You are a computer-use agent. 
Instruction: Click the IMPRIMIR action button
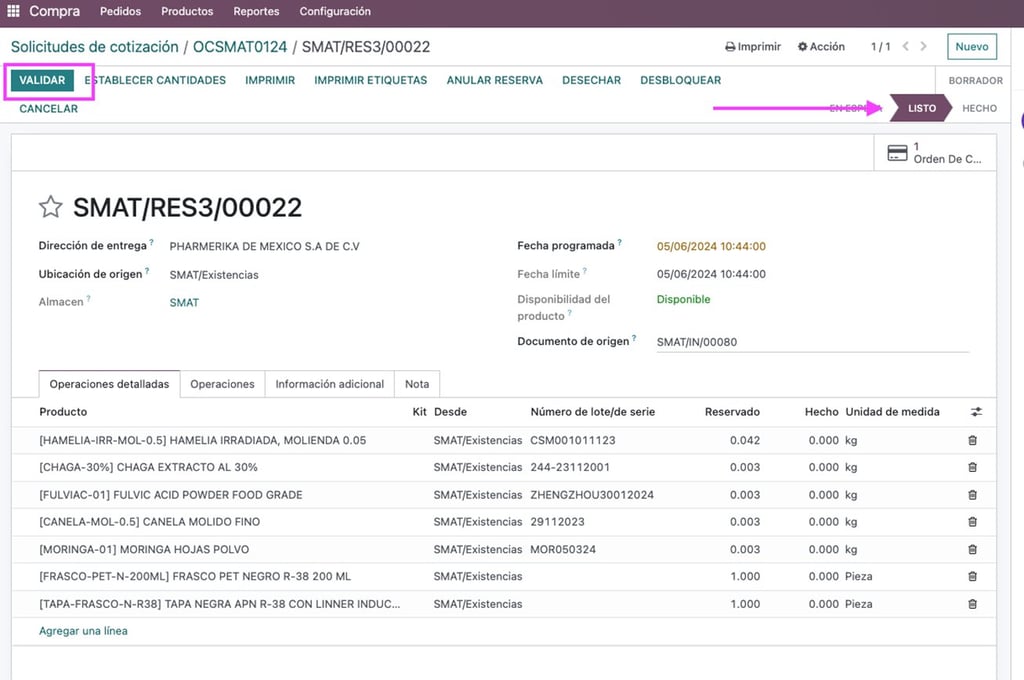click(270, 80)
